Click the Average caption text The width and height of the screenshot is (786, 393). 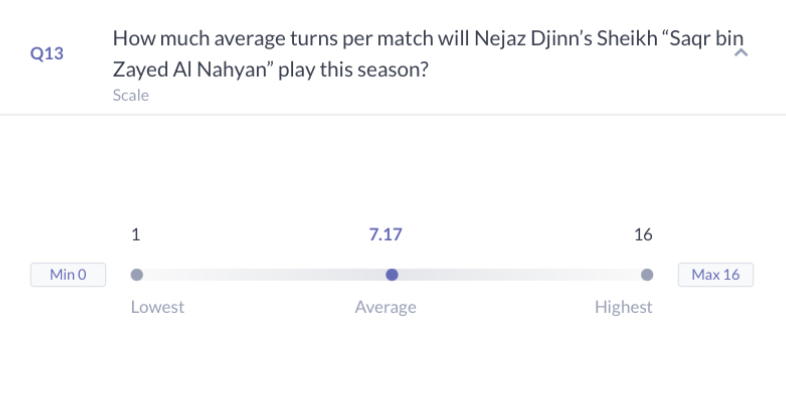click(385, 307)
